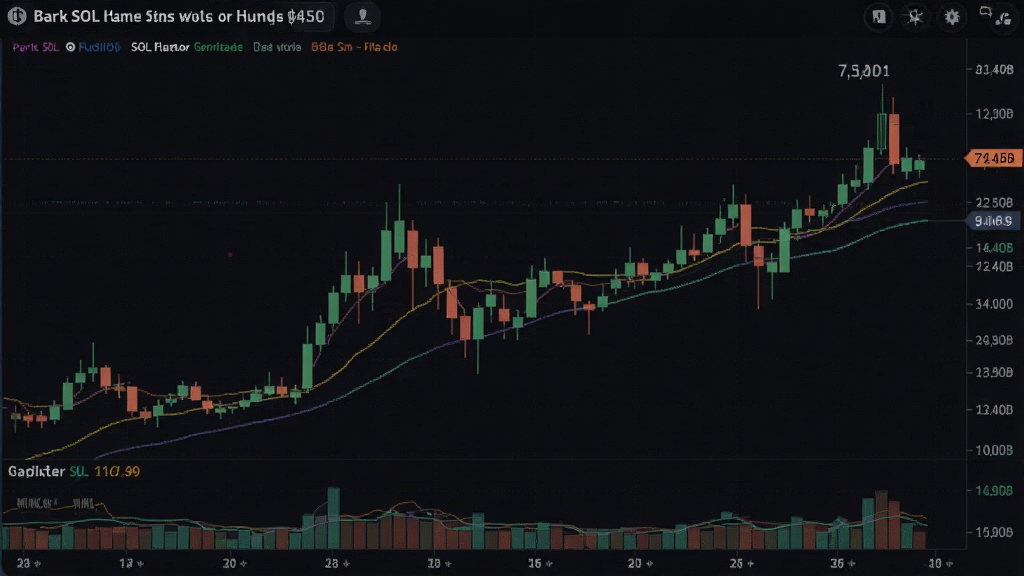Click the grey-blue price tag on the price axis
The width and height of the screenshot is (1024, 576).
click(x=993, y=221)
